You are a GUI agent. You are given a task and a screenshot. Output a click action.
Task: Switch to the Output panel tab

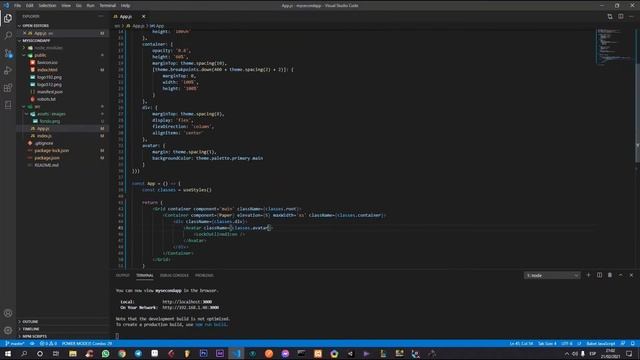point(122,276)
